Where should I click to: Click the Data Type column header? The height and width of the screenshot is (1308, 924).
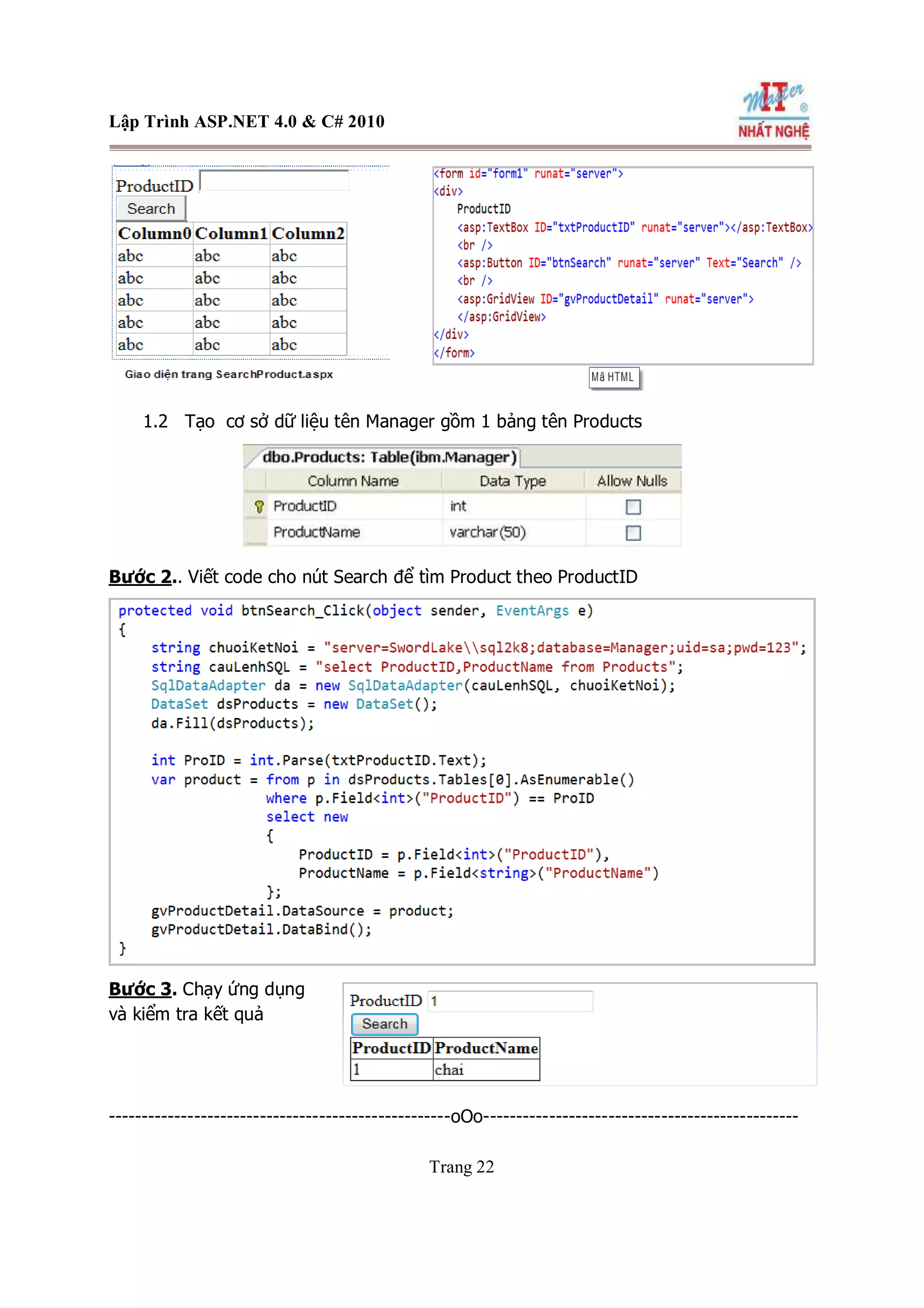click(513, 481)
